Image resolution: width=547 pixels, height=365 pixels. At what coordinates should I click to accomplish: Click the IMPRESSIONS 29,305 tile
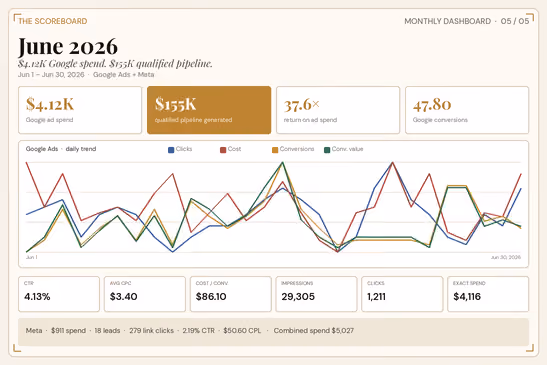pos(316,294)
